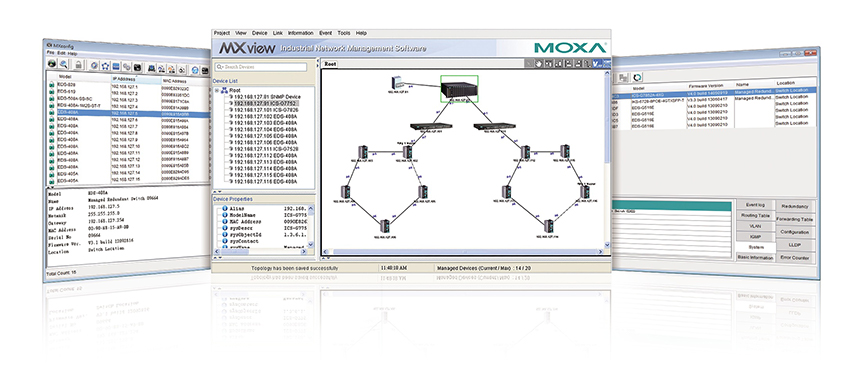This screenshot has height=391, width=860.
Task: Select 192.168.127.111 ICS-G7528 in device tree
Action: (x=266, y=149)
